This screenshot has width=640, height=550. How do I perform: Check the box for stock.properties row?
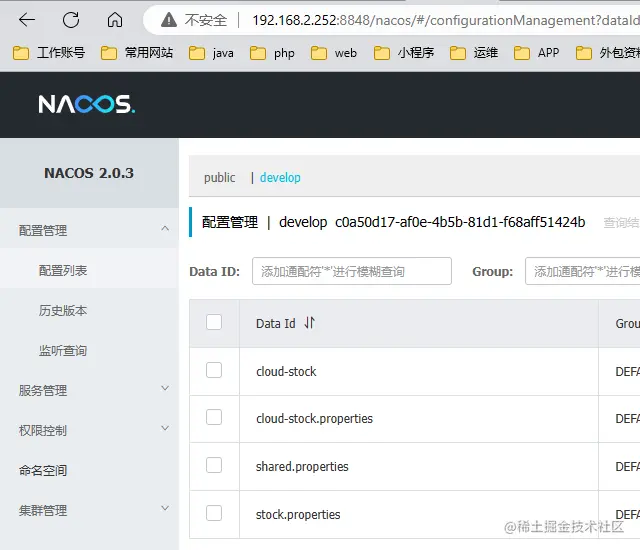point(214,513)
